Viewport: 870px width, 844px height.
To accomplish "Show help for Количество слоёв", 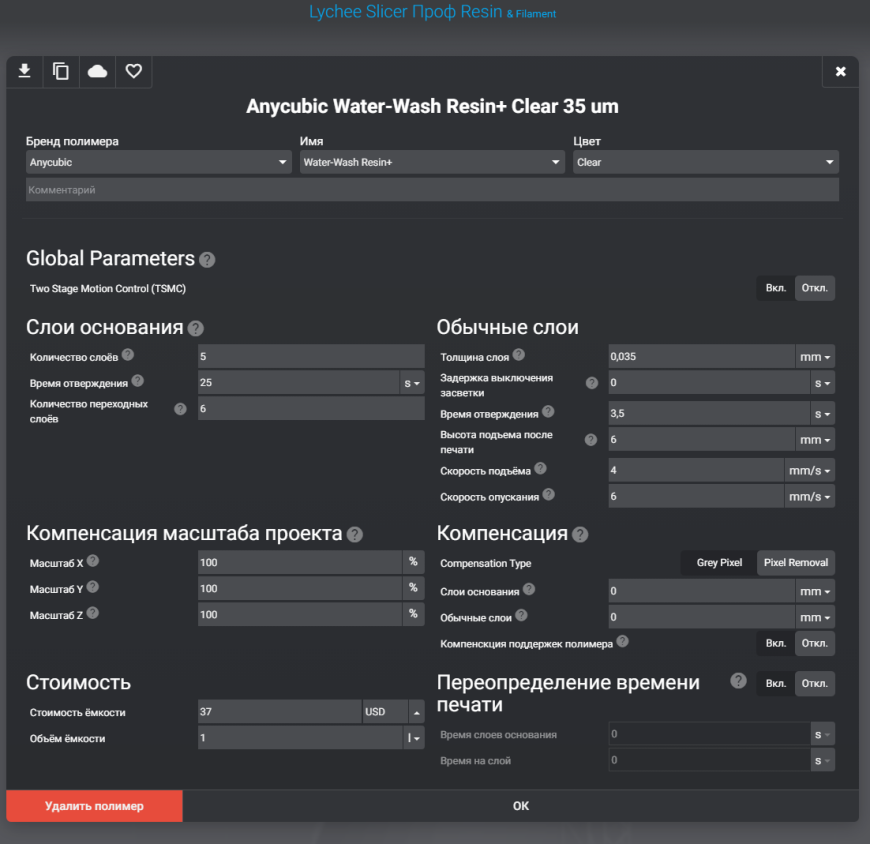I will 128,355.
